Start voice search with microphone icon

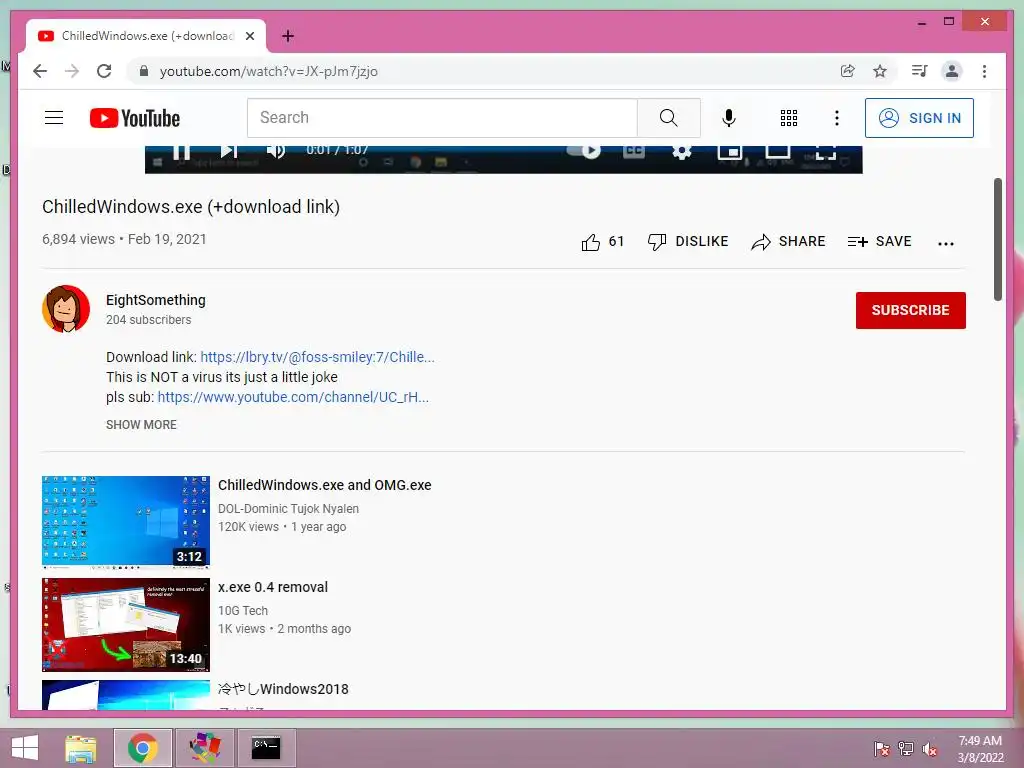(729, 118)
